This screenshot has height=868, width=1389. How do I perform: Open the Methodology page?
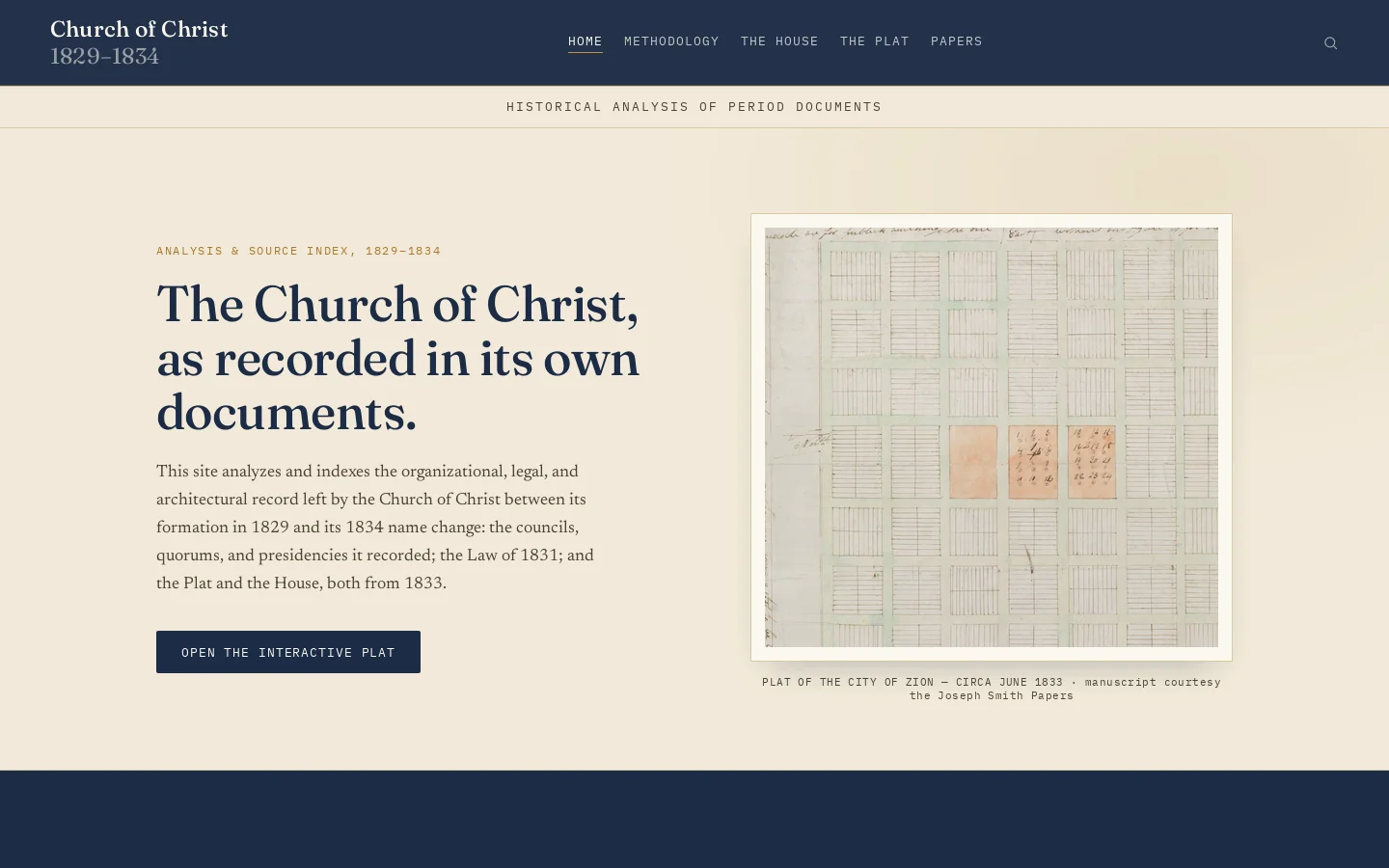pos(671,41)
